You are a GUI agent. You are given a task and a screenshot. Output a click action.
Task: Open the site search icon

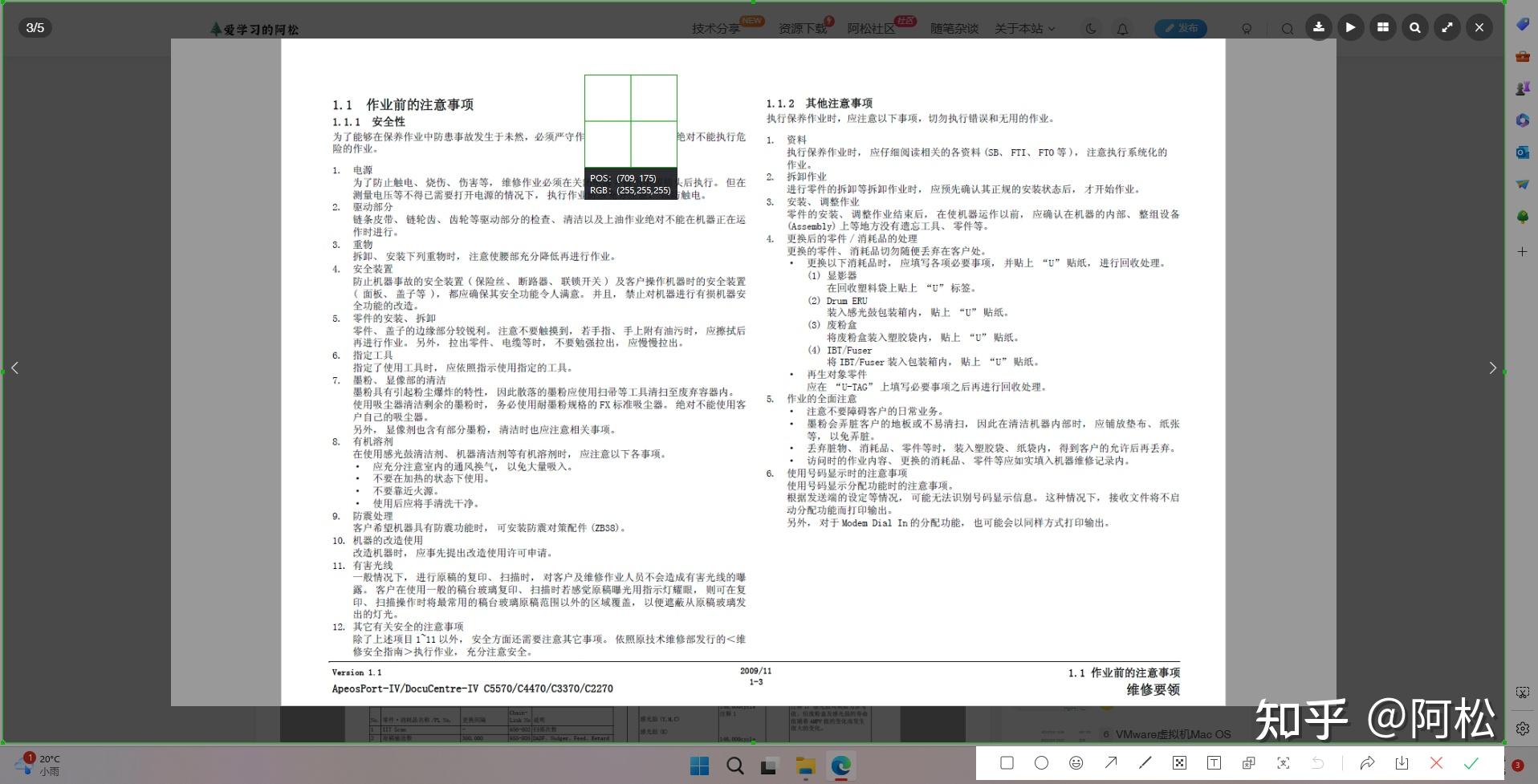pos(1287,29)
